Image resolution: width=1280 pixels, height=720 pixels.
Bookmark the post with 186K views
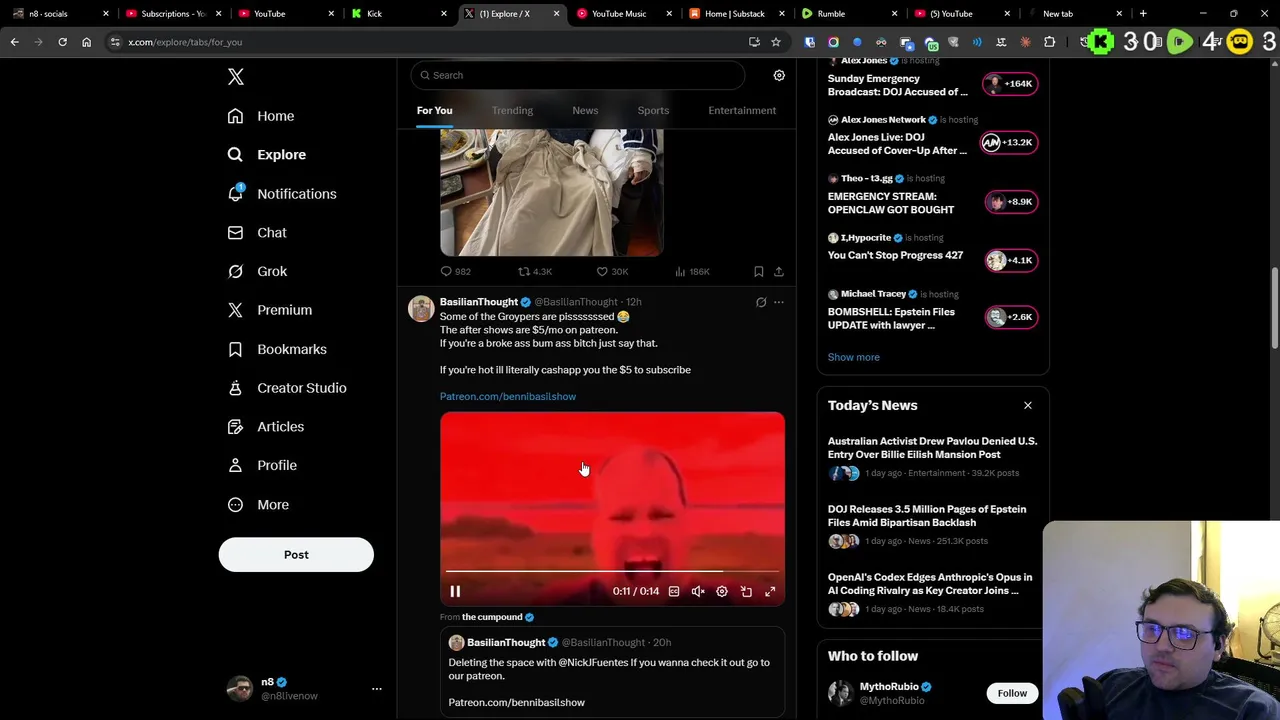click(x=759, y=271)
